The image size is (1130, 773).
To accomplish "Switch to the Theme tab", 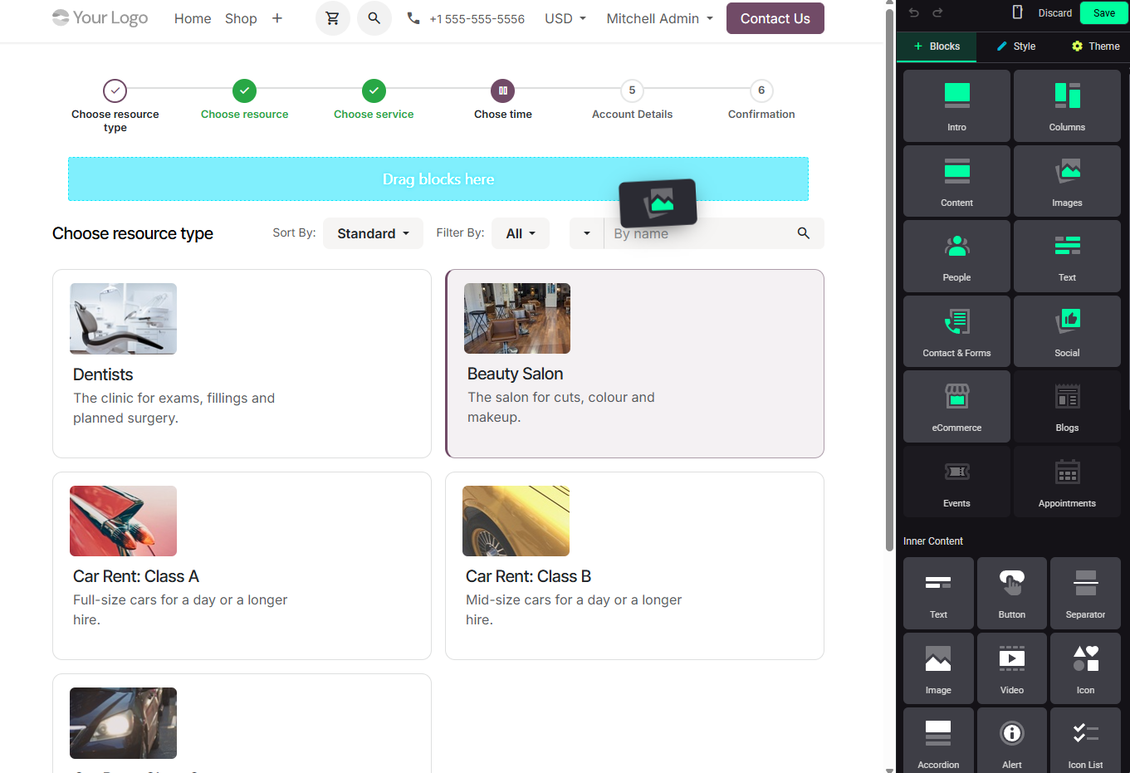I will (1095, 46).
